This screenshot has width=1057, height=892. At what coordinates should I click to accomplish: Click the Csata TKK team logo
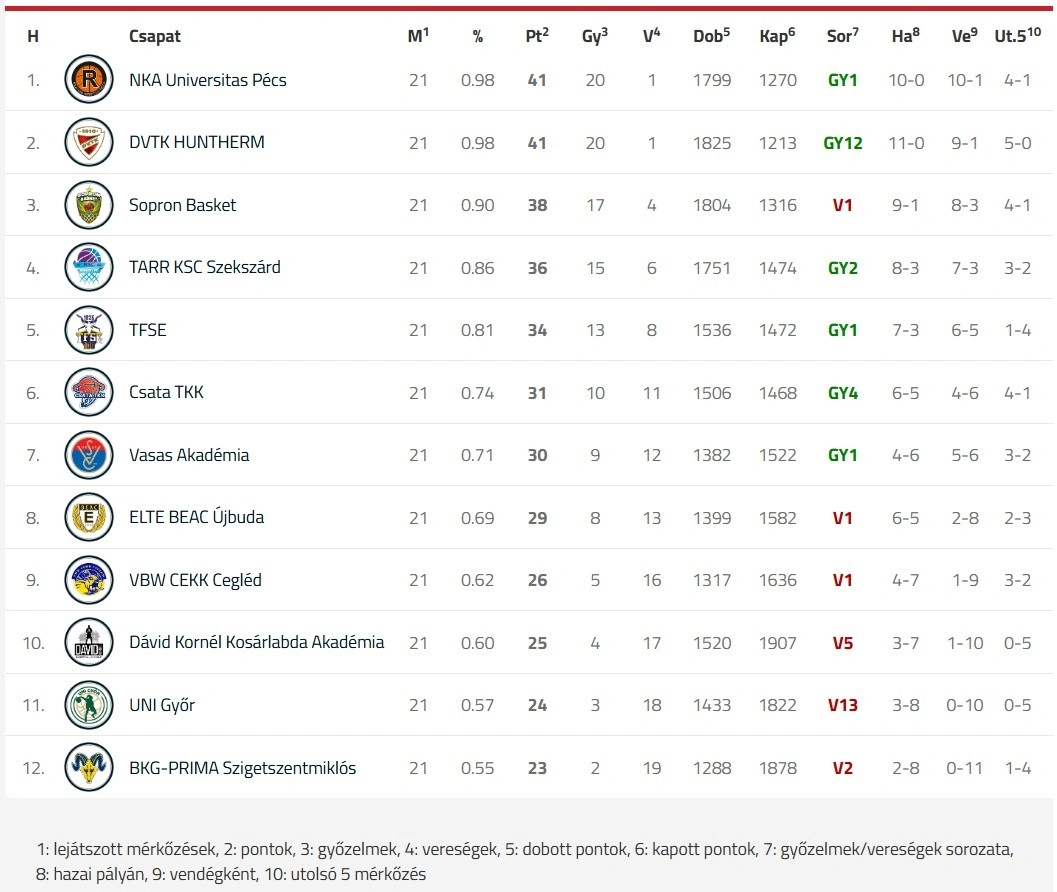[x=89, y=393]
